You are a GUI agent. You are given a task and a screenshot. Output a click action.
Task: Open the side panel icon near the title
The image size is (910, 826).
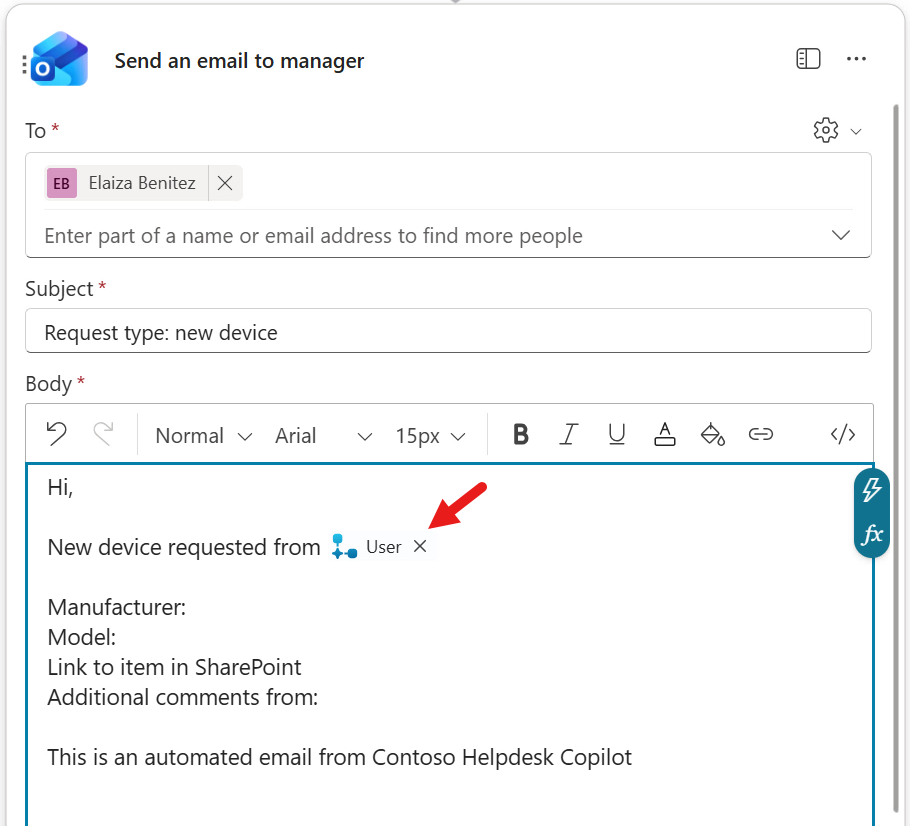point(807,59)
